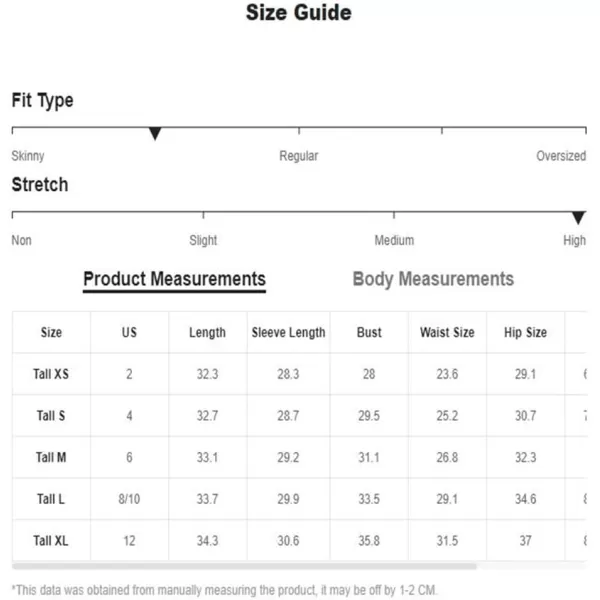Click the horizontal scrollbar under the table

(x=244, y=566)
